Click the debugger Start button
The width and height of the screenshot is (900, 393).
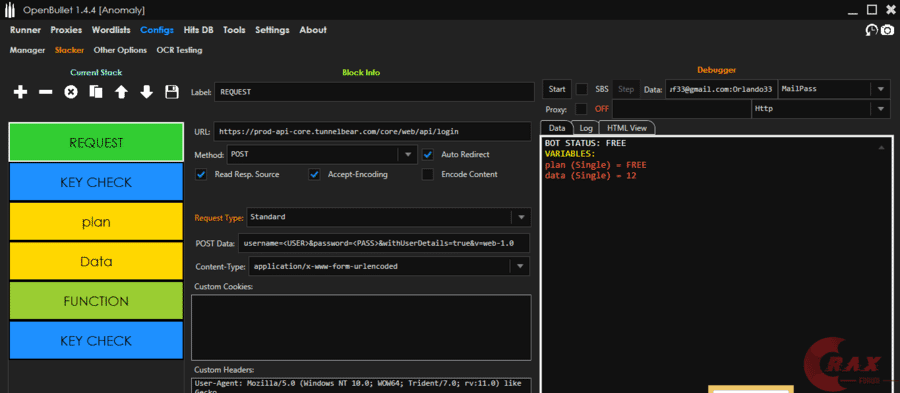click(557, 89)
